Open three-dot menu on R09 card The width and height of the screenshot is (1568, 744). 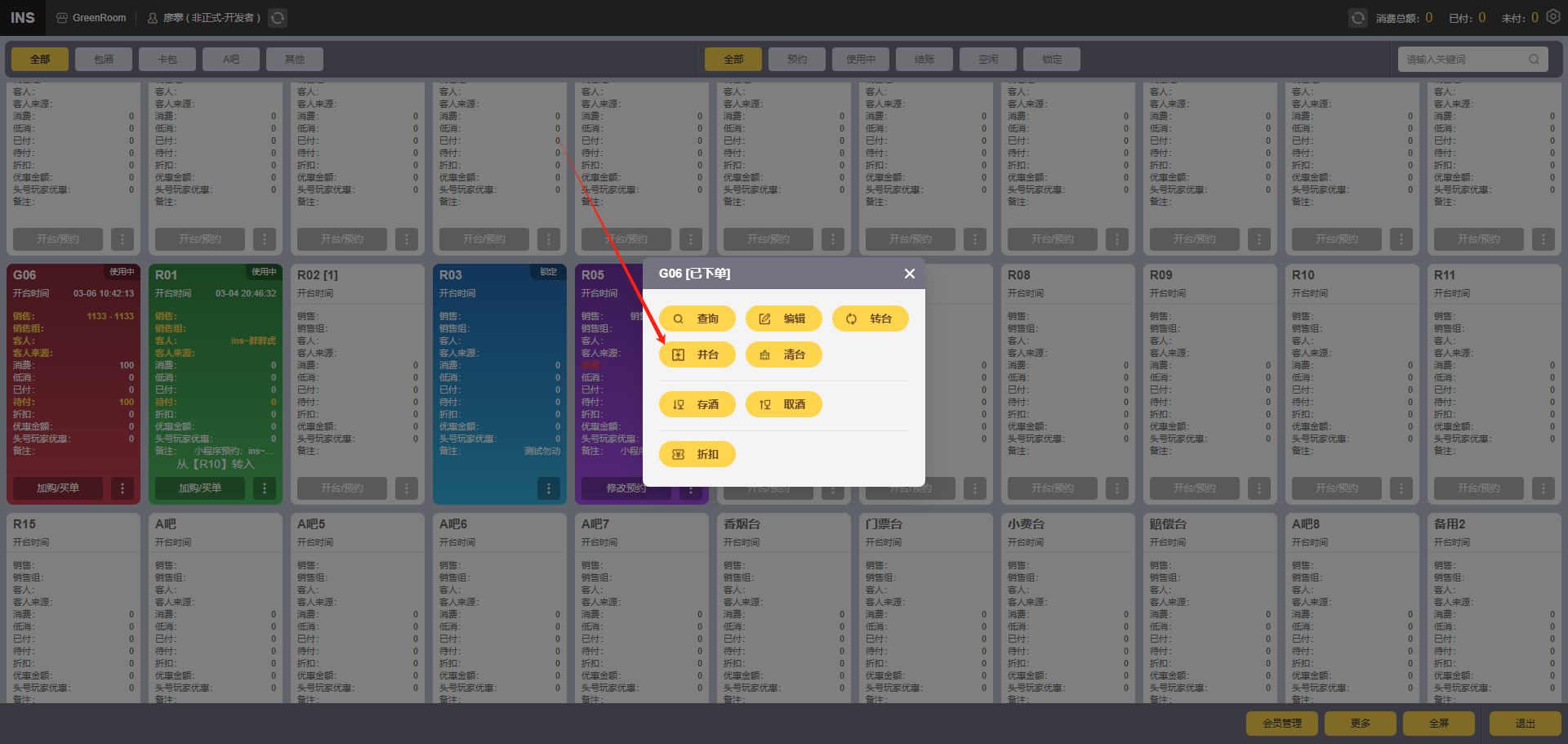[1259, 488]
